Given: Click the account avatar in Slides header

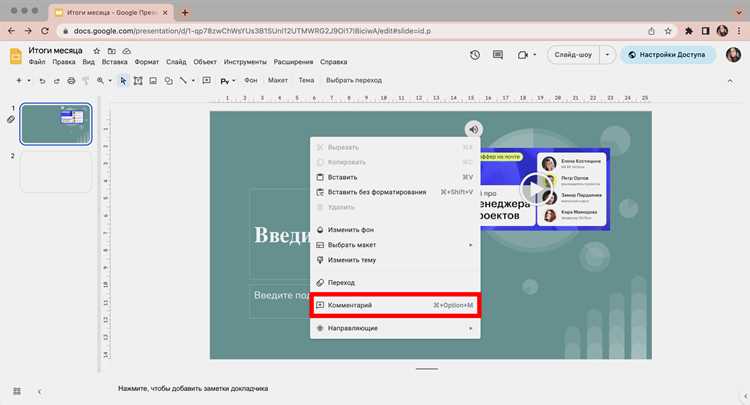Looking at the screenshot, I should click(733, 55).
